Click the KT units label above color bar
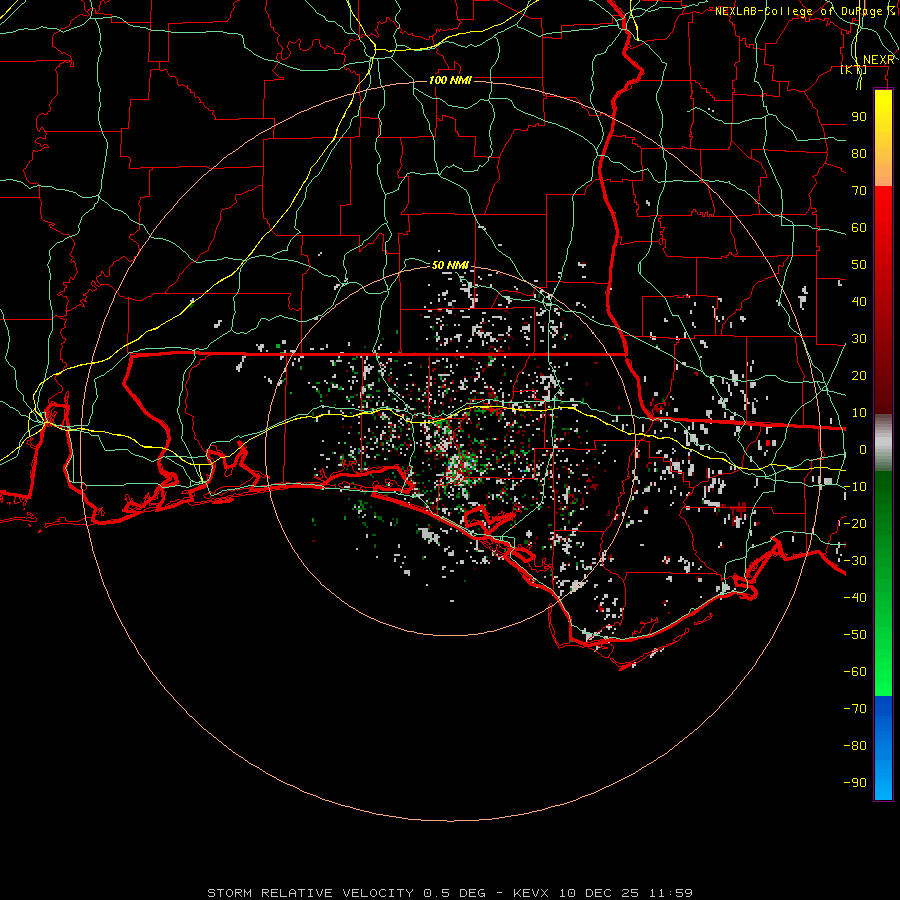The image size is (900, 900). (853, 69)
